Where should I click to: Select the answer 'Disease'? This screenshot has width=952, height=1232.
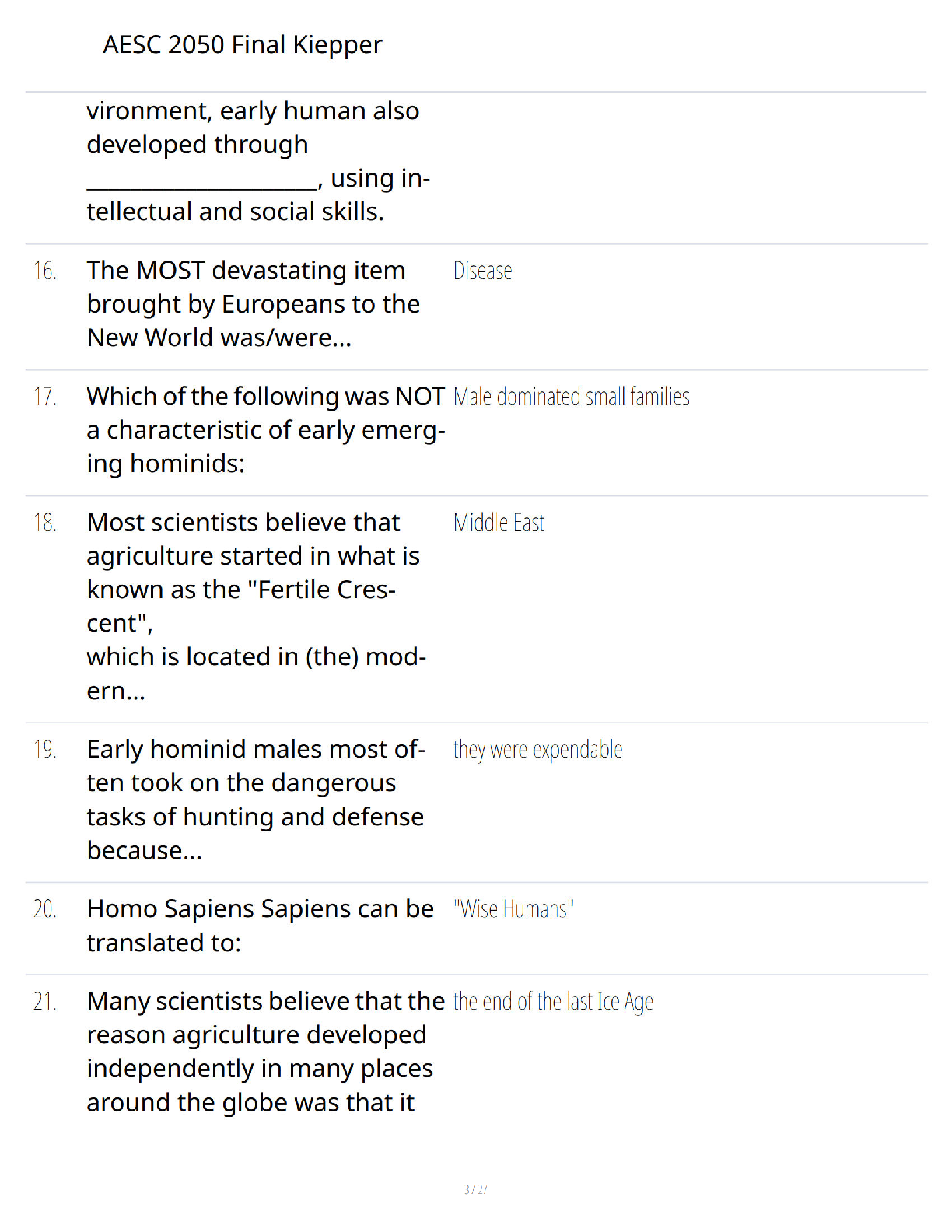[483, 271]
